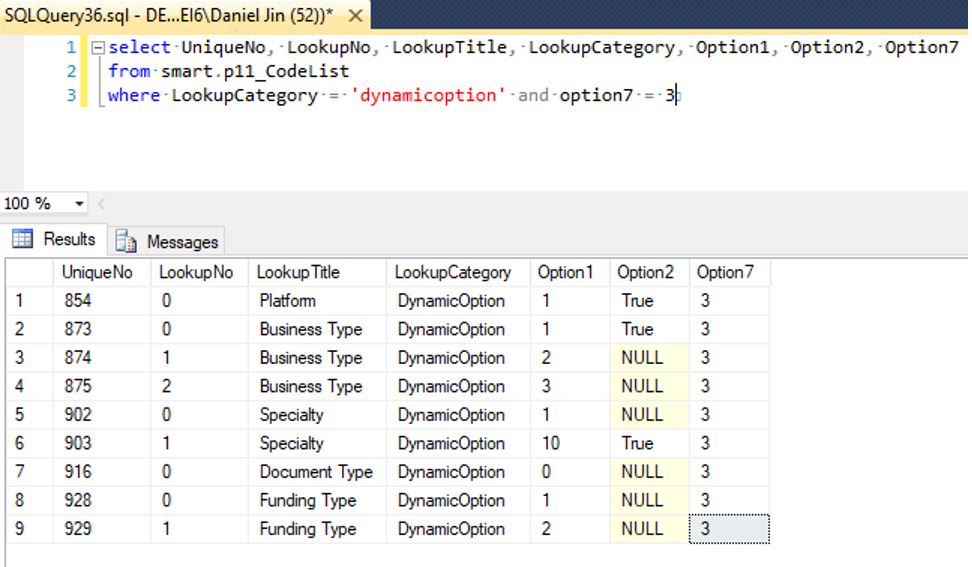
Task: Click the cell with UniqueNo 873
Action: [102, 329]
